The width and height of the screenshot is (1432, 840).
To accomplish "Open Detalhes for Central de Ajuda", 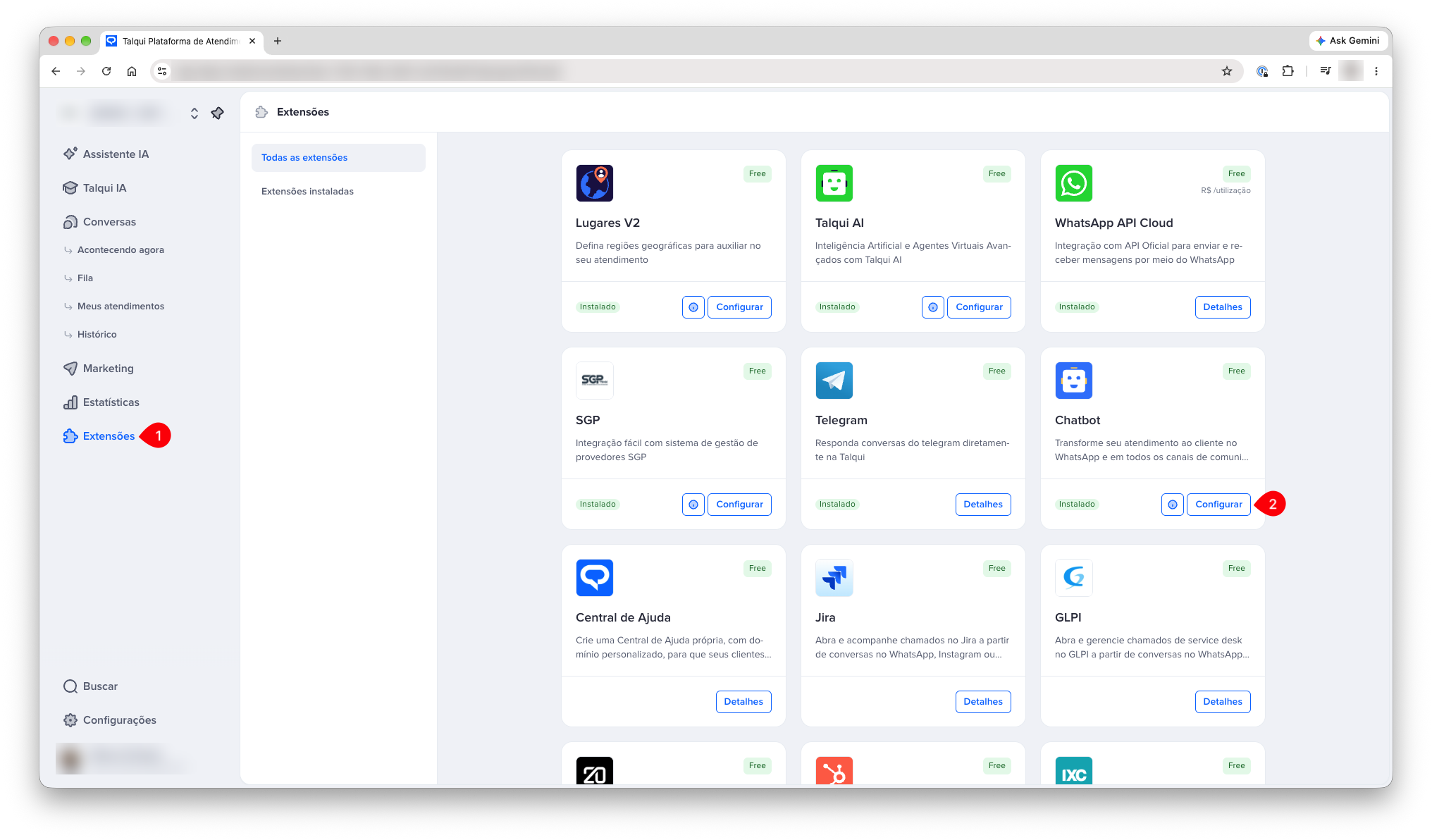I will click(743, 701).
